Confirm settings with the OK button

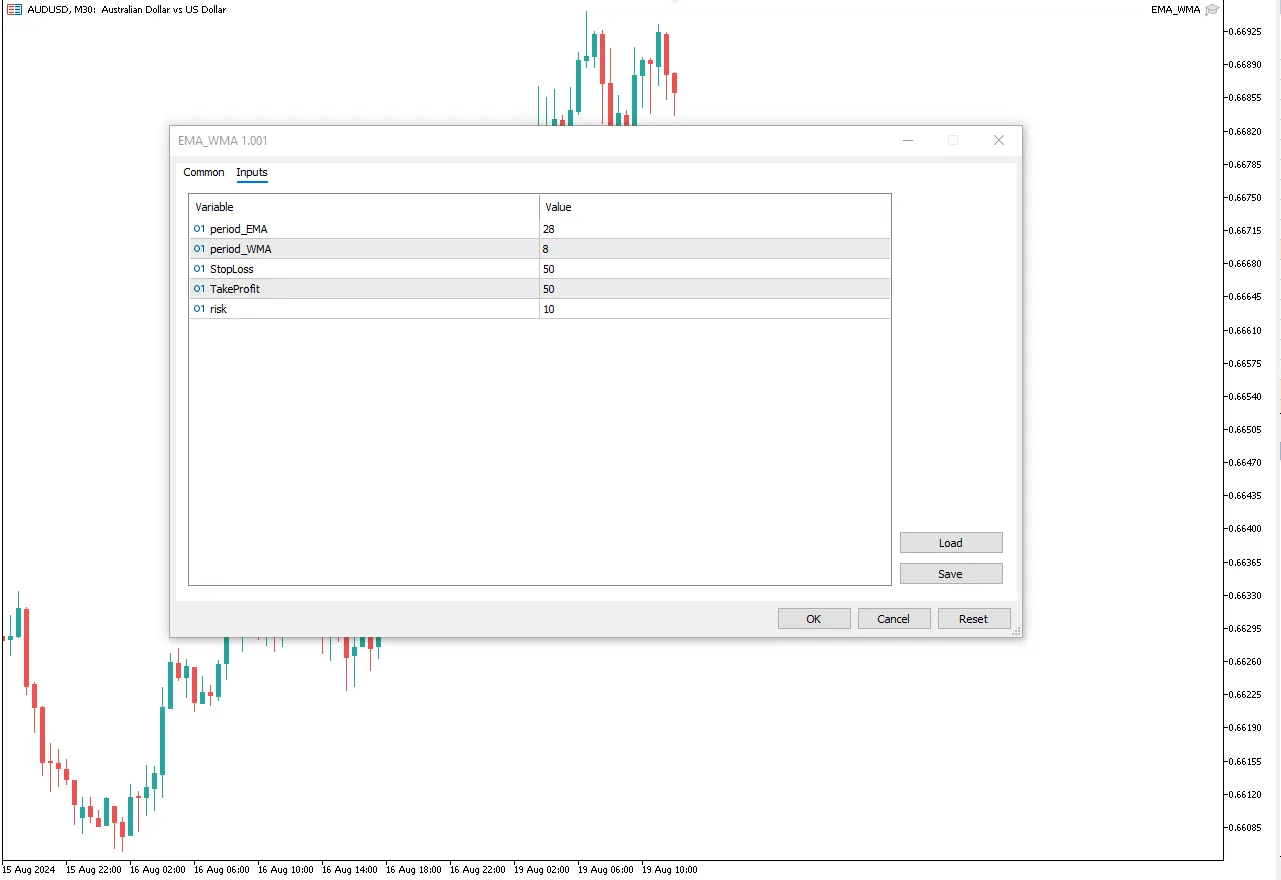click(814, 619)
